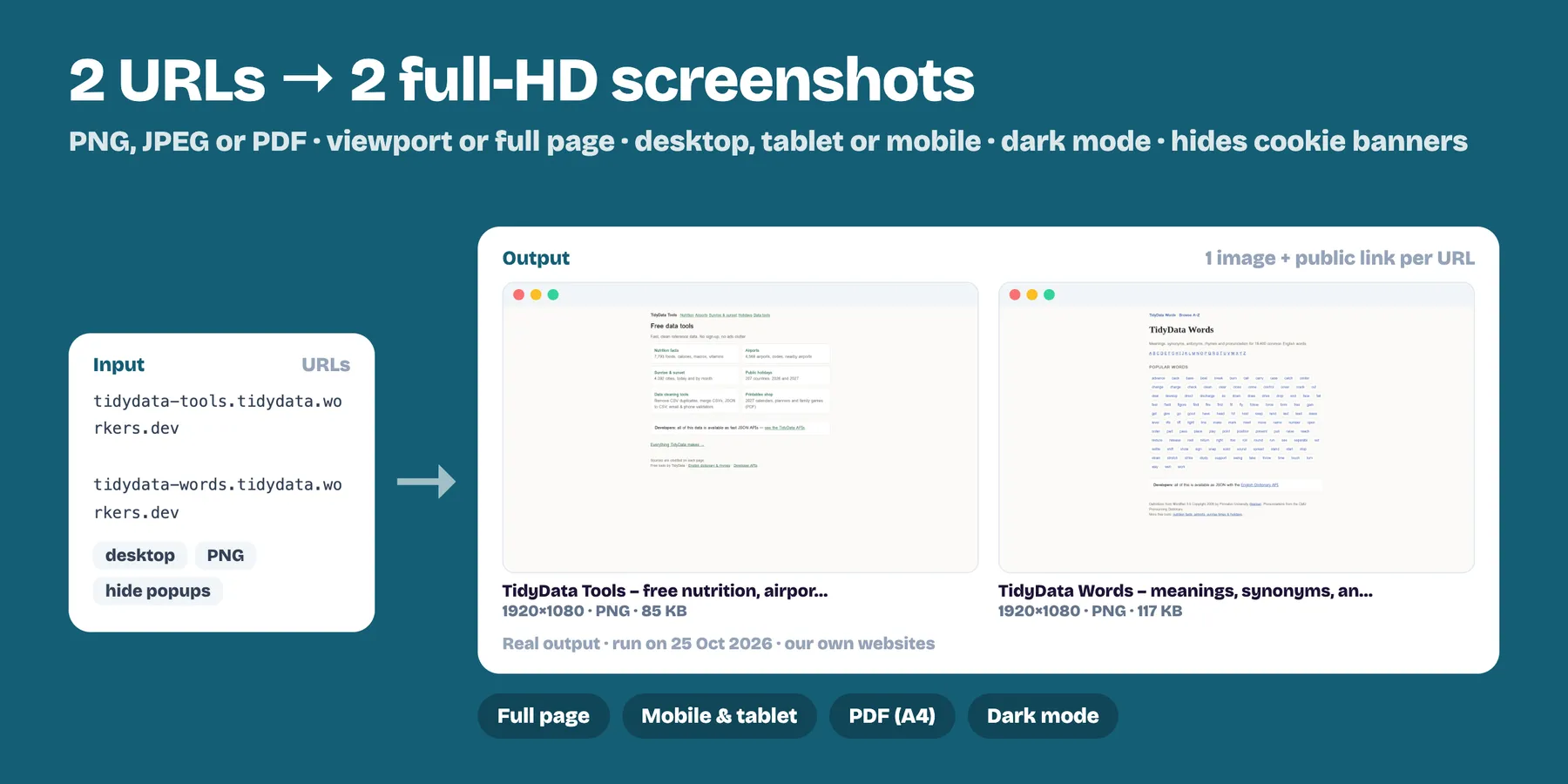Open the TidyData Words screenshot thumbnail
The height and width of the screenshot is (784, 1568).
pyautogui.click(x=1236, y=427)
